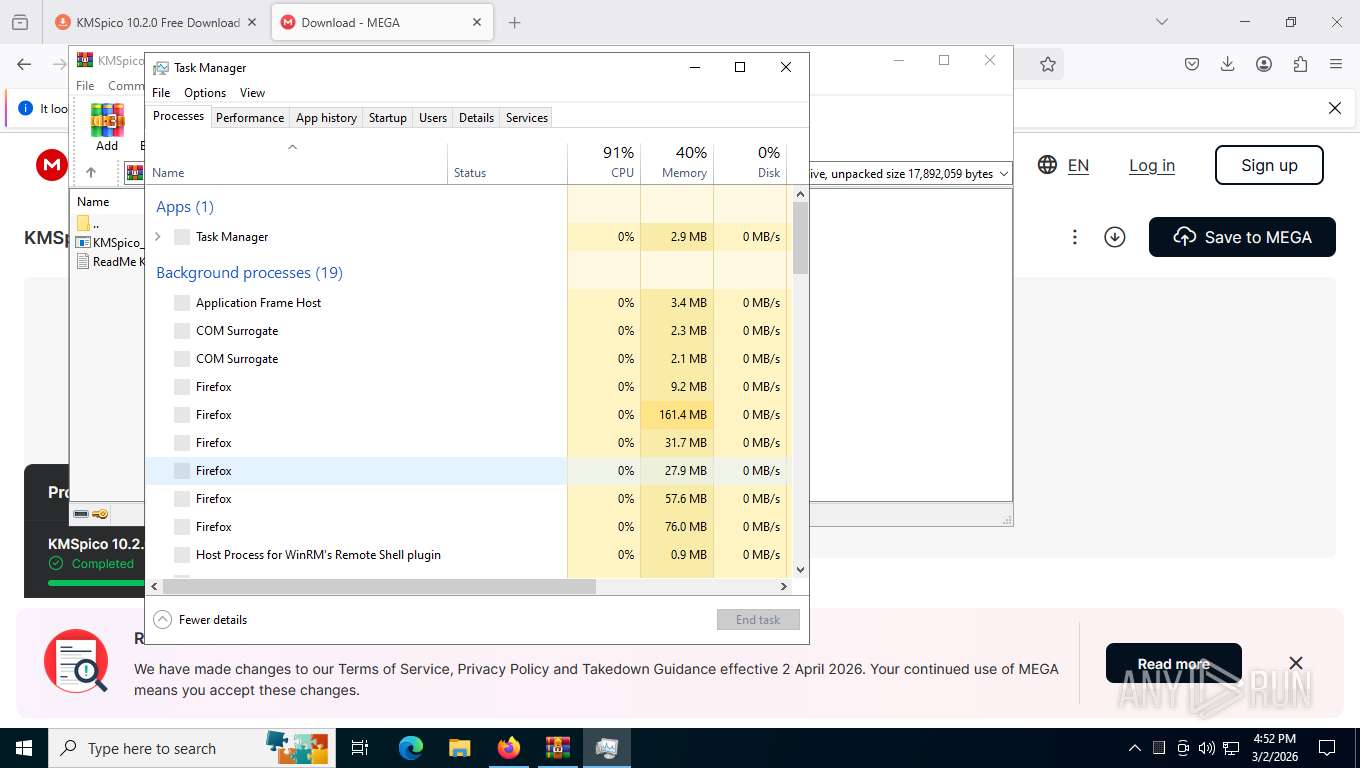Click the MEGA download circle arrow icon

(x=1115, y=237)
